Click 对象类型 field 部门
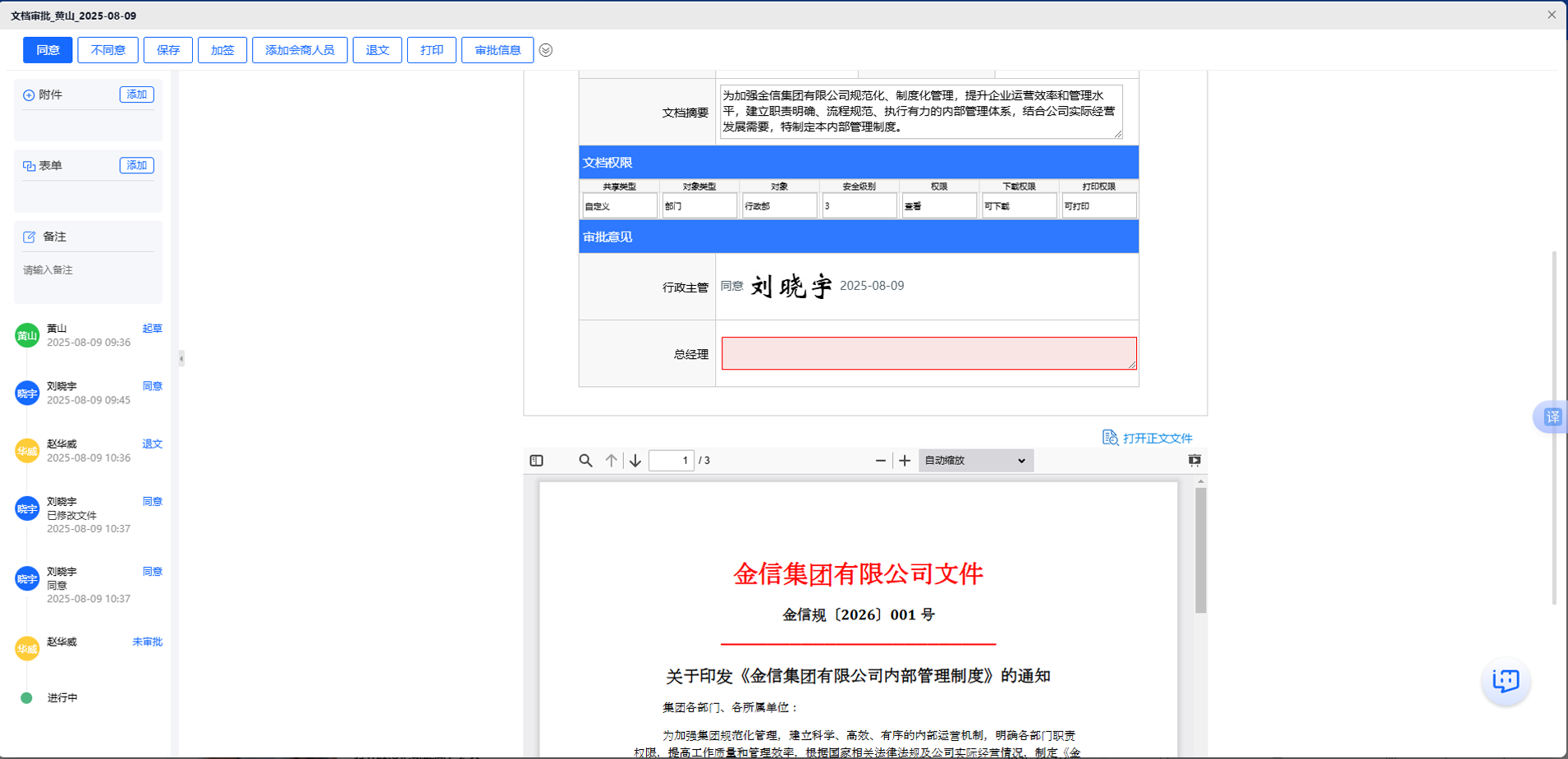This screenshot has height=759, width=1568. pos(699,205)
